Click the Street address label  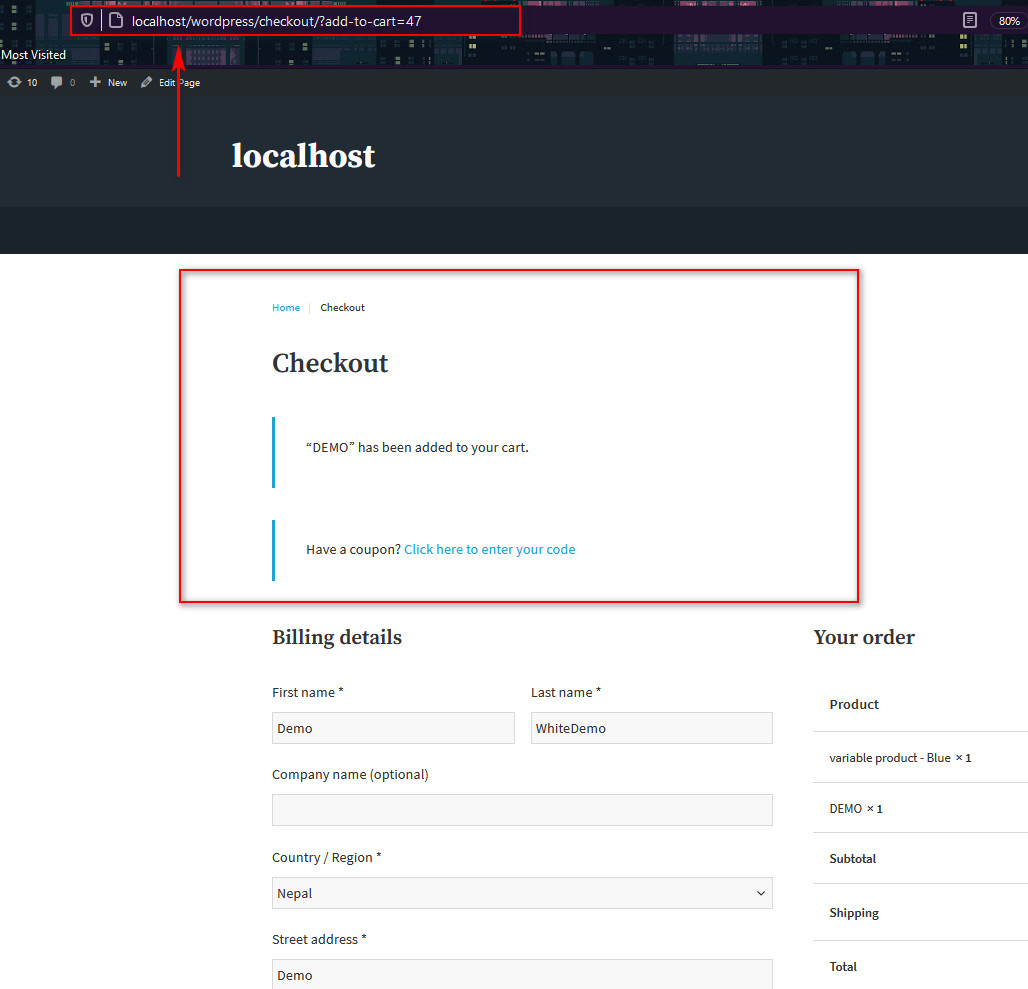point(319,939)
